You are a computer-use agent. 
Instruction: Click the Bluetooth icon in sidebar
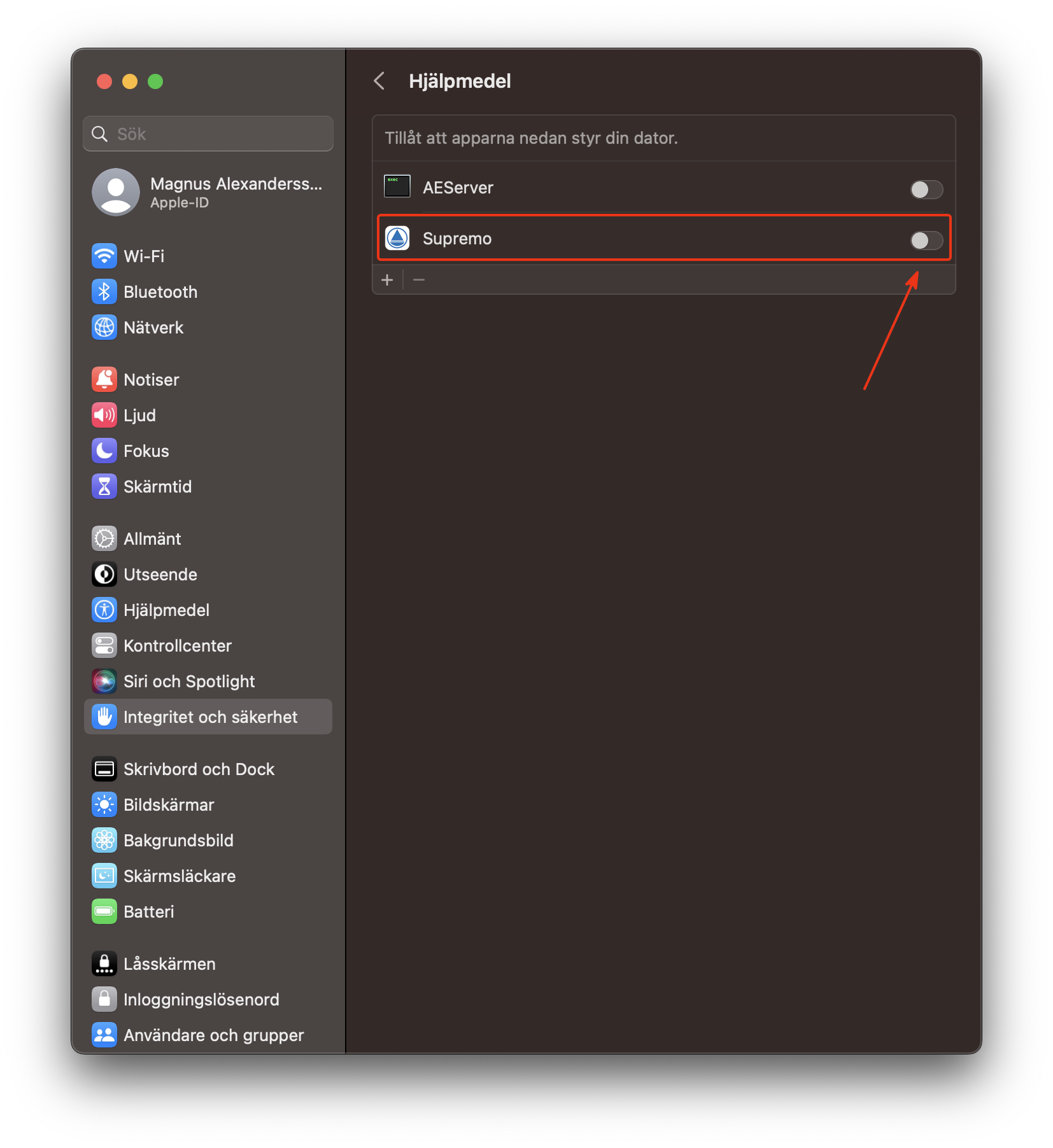104,292
